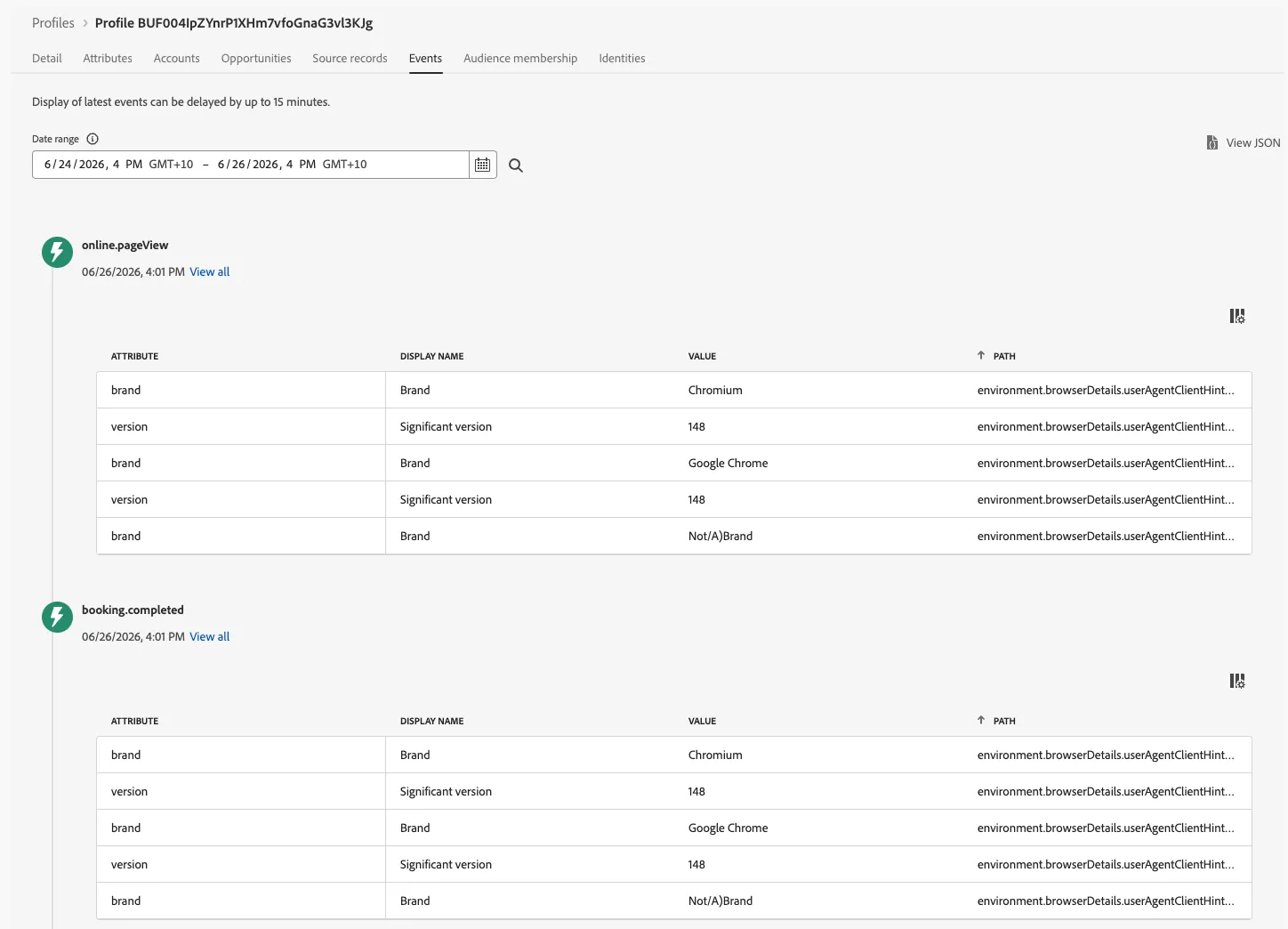This screenshot has width=1288, height=929.
Task: Switch to the Detail tab
Action: pyautogui.click(x=47, y=58)
